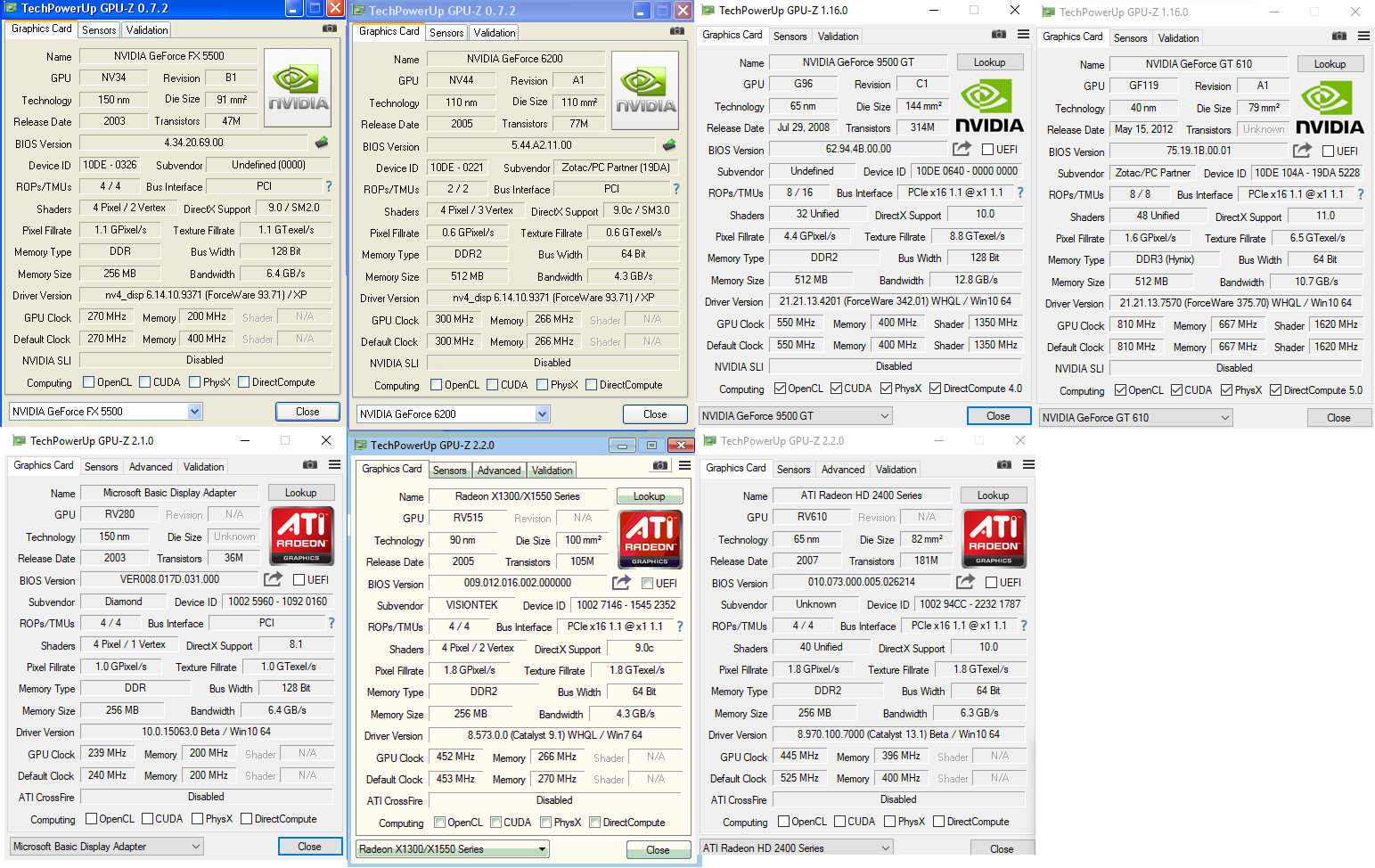Click GPU value RV280
The height and width of the screenshot is (868, 1375).
119,514
